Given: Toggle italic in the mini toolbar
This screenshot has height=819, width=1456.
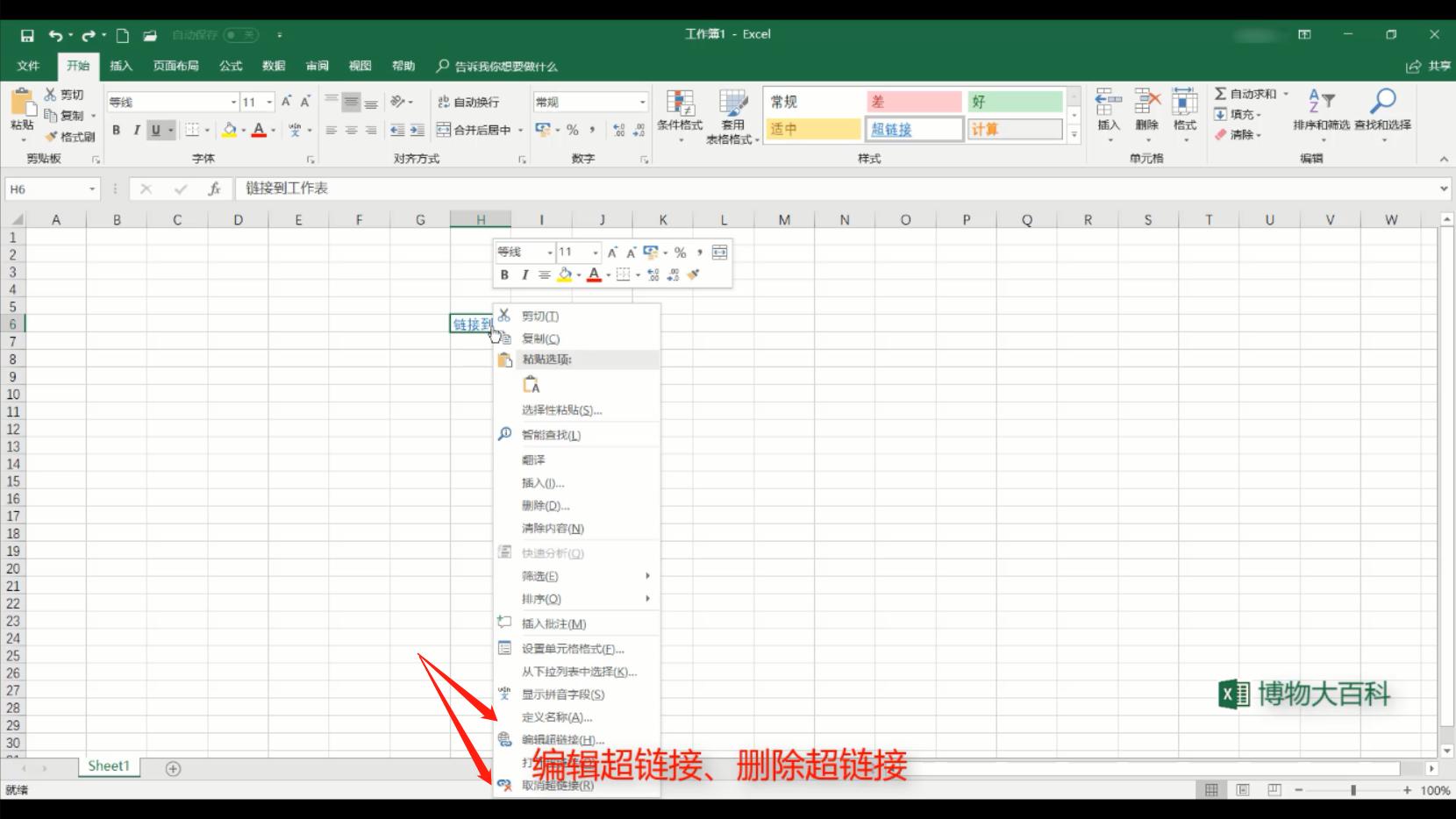Looking at the screenshot, I should coord(525,274).
